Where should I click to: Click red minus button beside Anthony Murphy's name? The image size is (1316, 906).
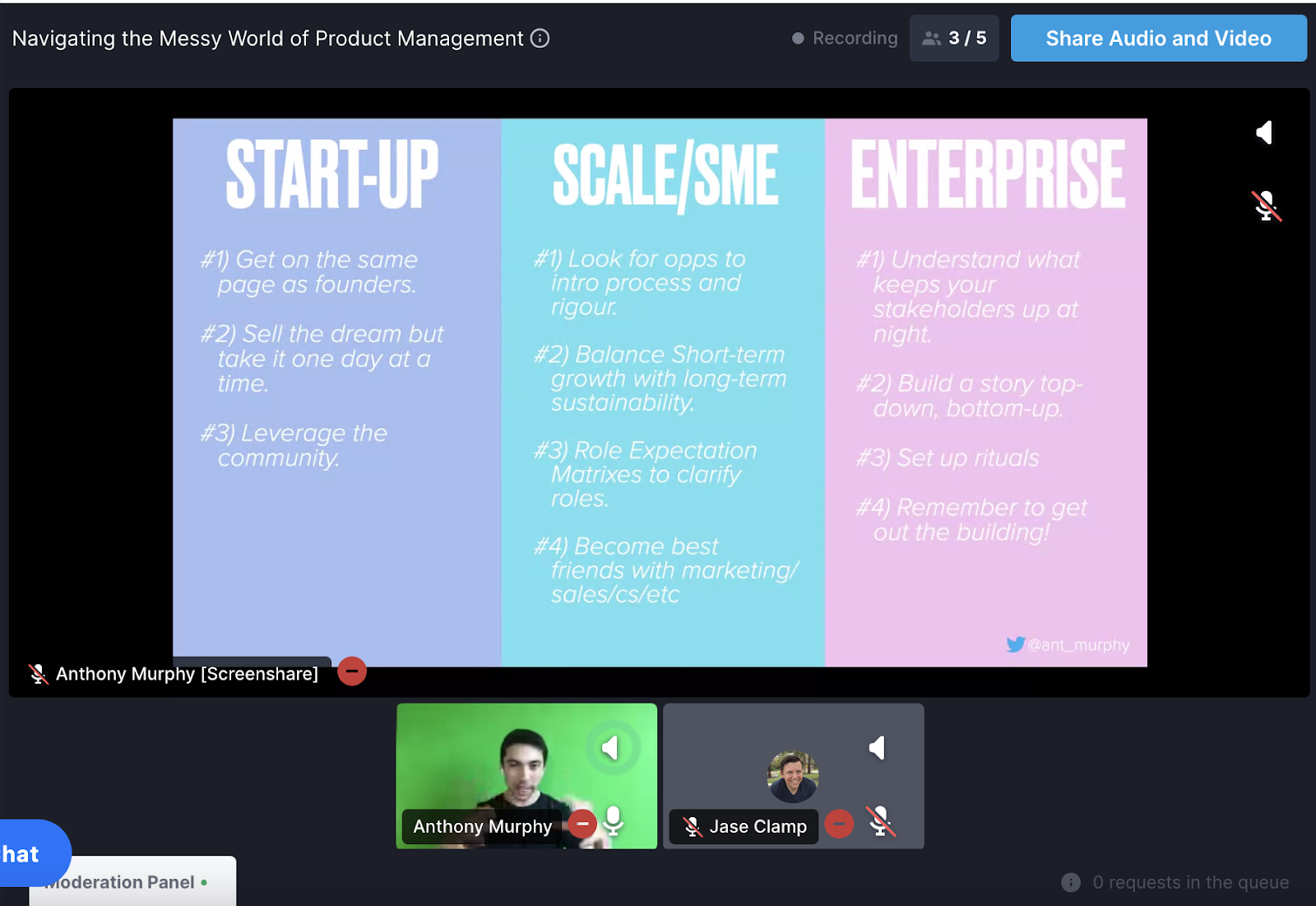pyautogui.click(x=582, y=824)
